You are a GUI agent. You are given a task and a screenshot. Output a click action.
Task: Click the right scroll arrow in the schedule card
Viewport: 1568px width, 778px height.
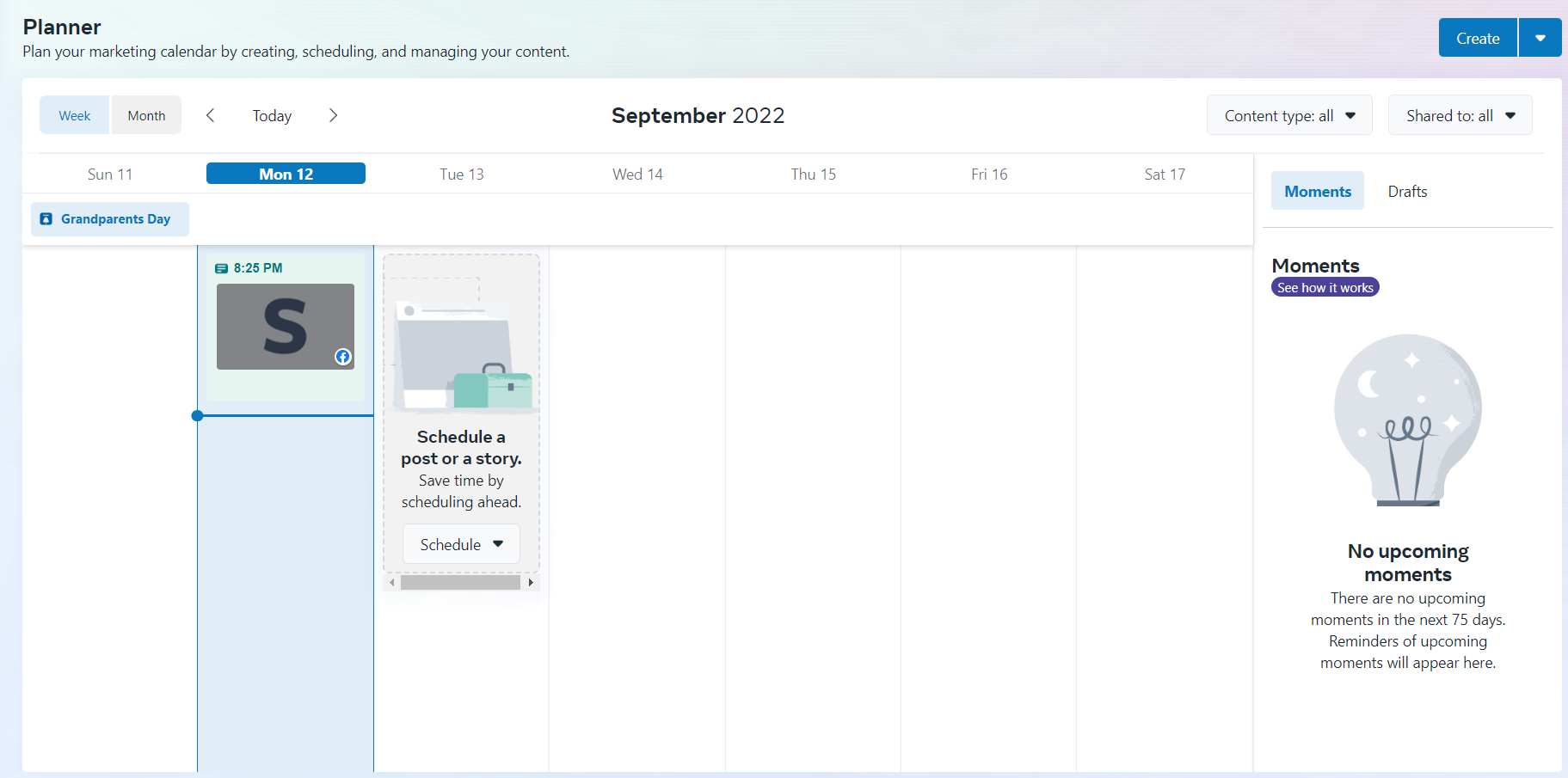[x=531, y=582]
